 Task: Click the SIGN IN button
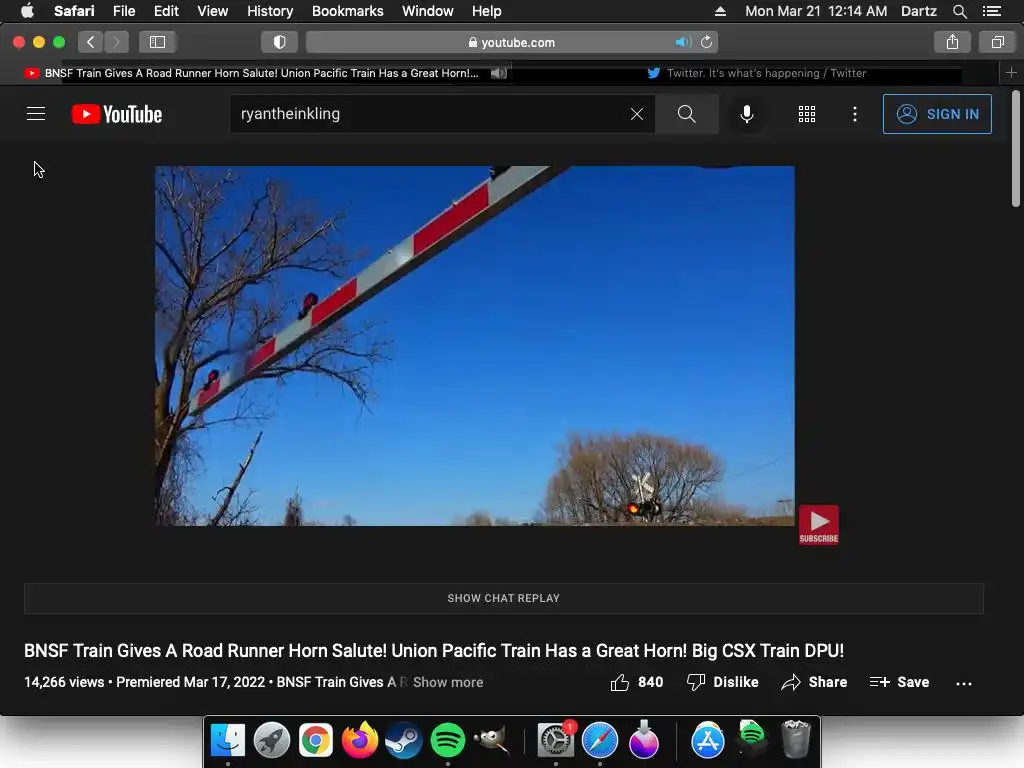pyautogui.click(x=937, y=114)
